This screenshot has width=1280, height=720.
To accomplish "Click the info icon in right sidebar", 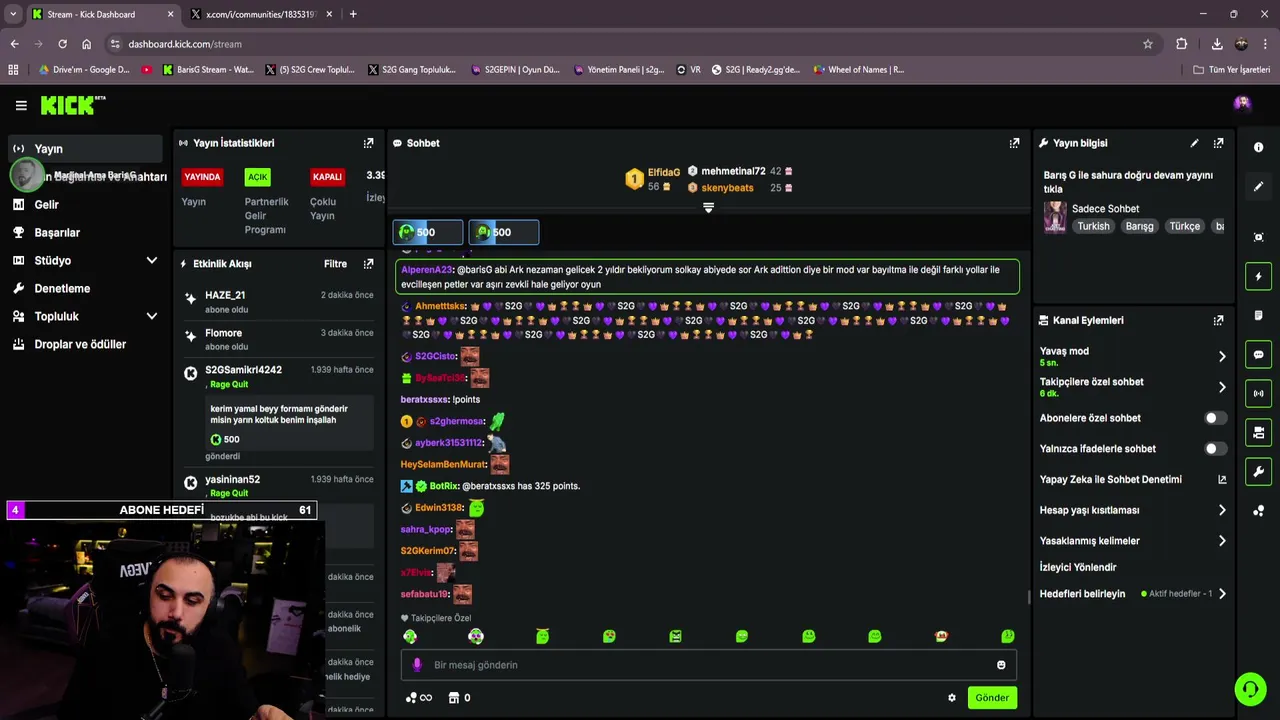I will [1258, 147].
